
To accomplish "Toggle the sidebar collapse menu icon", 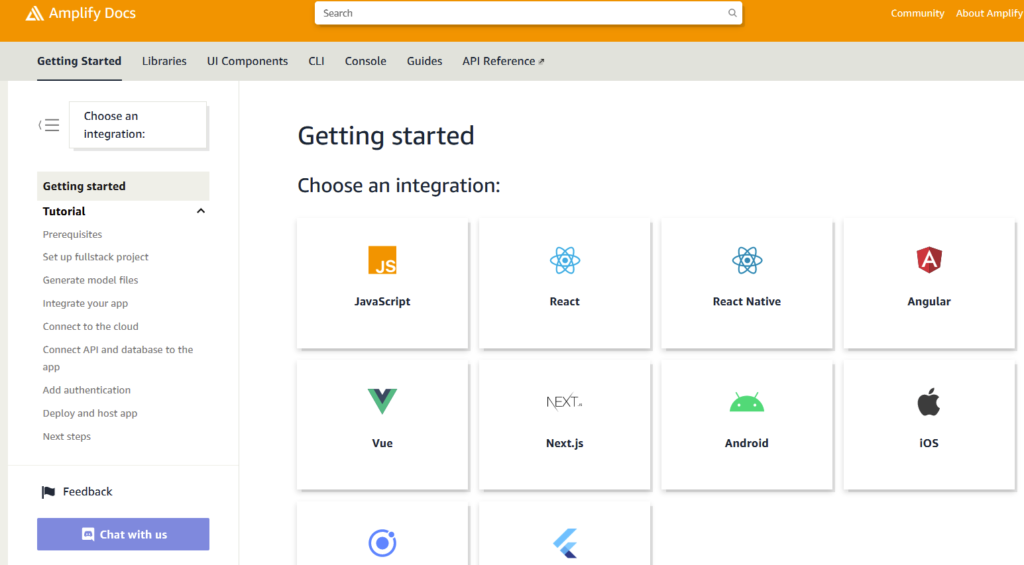I will click(x=49, y=125).
